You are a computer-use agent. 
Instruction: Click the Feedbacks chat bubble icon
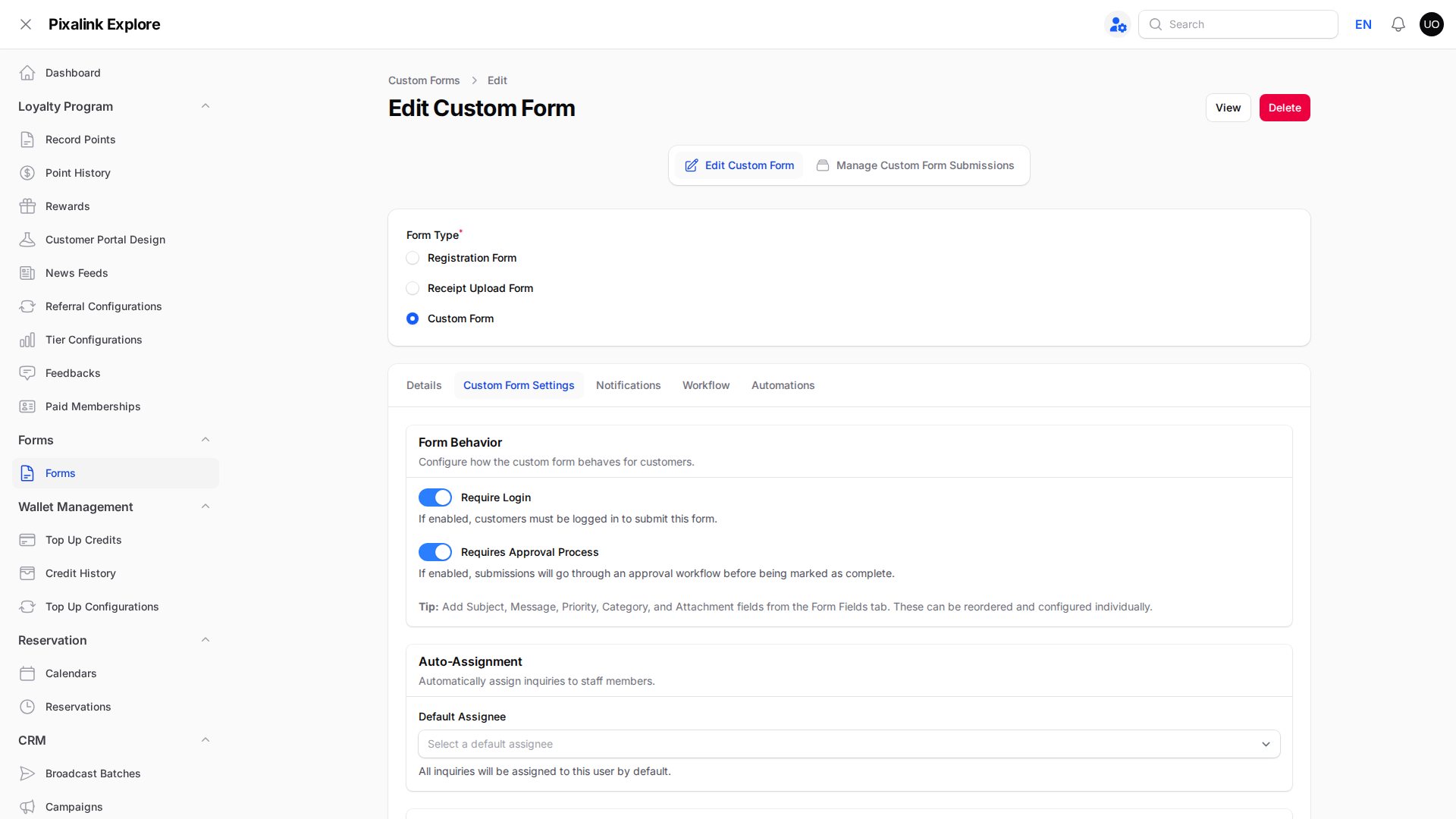[27, 373]
